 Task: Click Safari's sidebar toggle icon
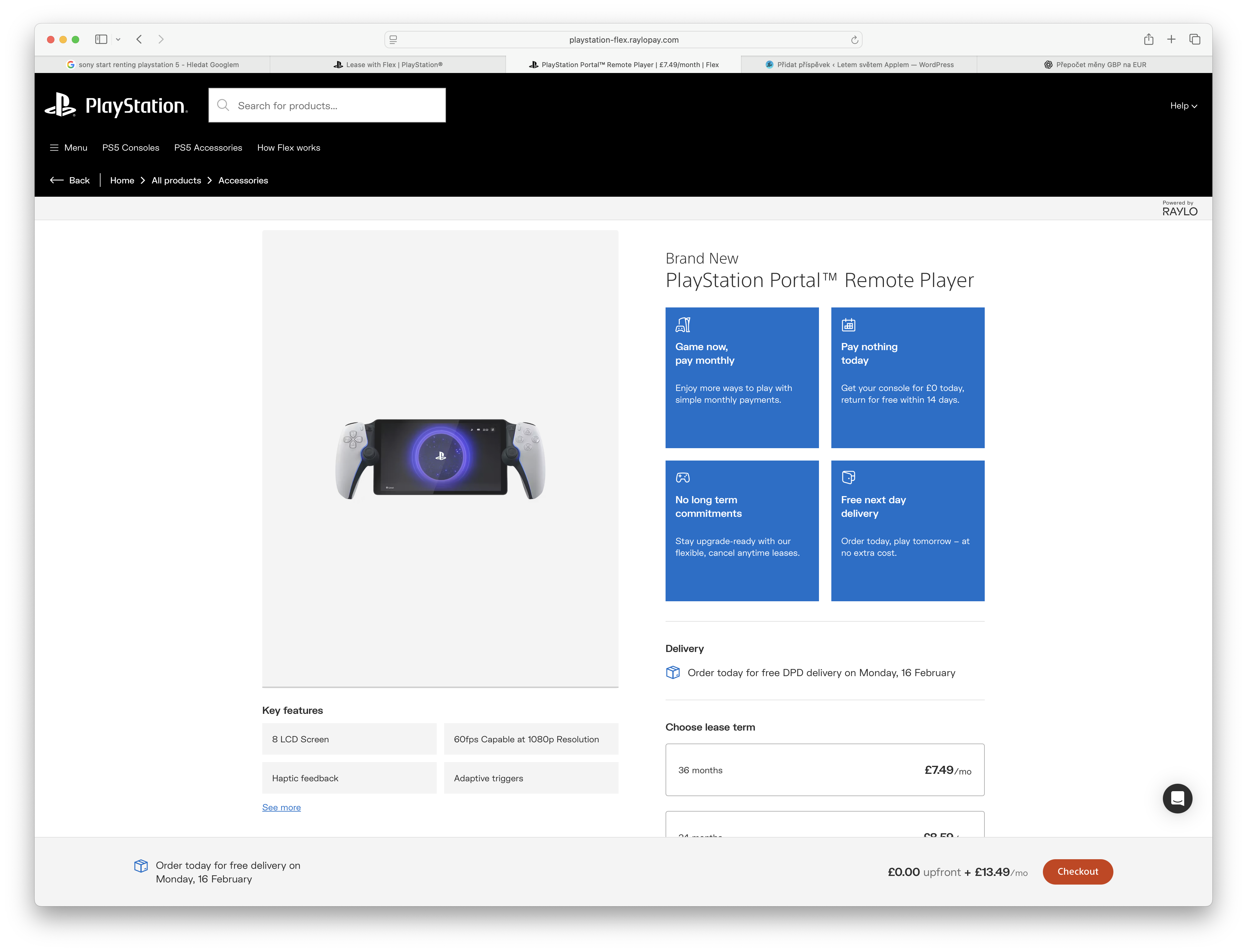coord(101,40)
